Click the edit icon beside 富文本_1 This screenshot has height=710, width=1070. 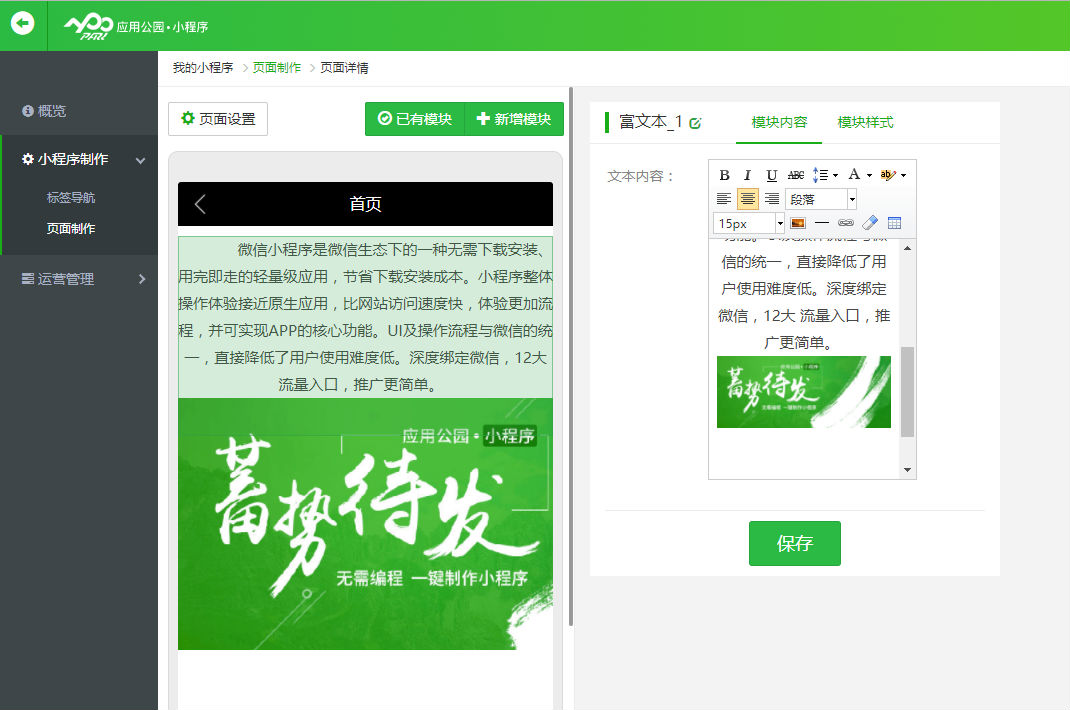(696, 123)
